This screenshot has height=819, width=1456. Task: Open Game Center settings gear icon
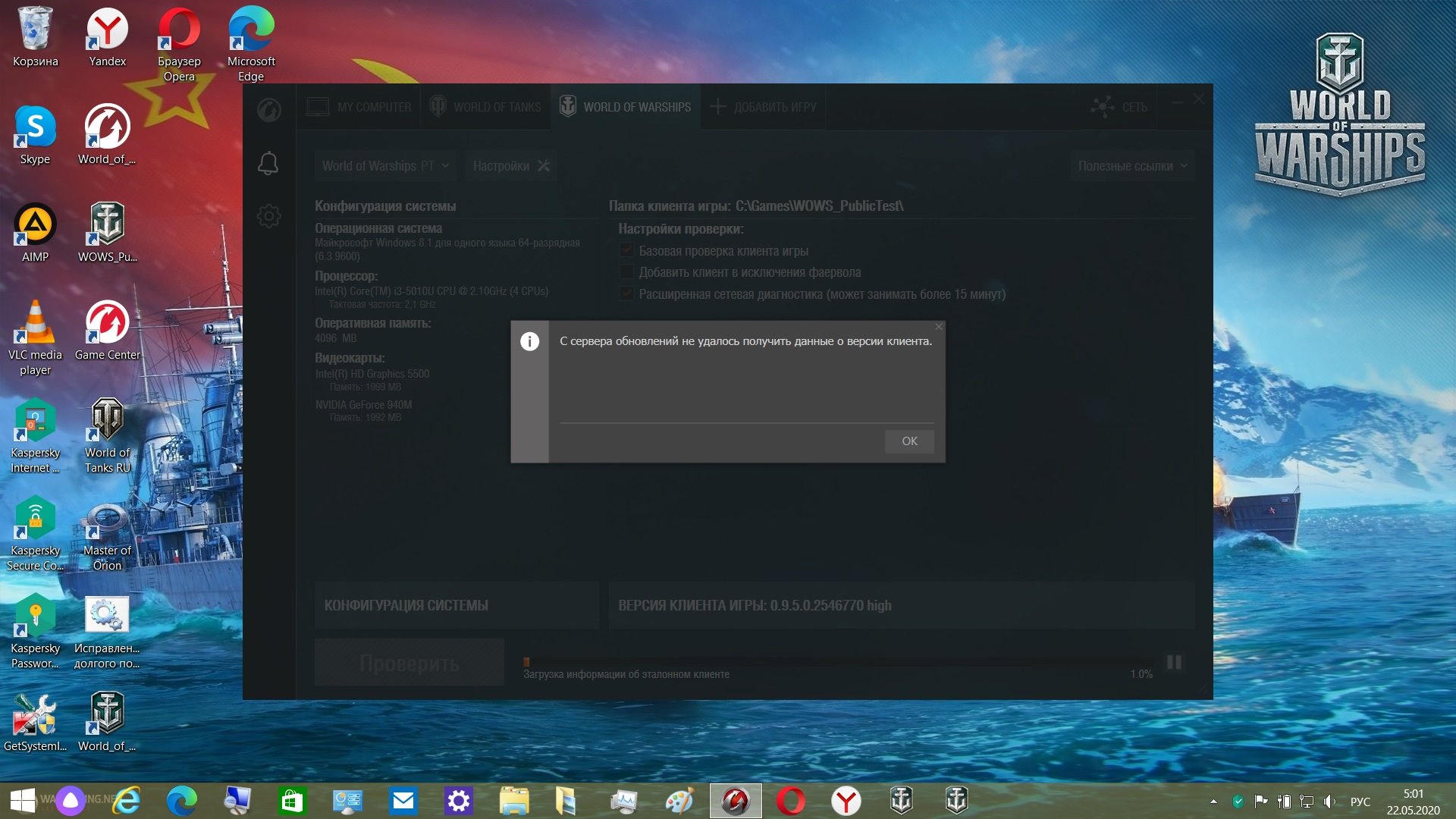pyautogui.click(x=269, y=216)
